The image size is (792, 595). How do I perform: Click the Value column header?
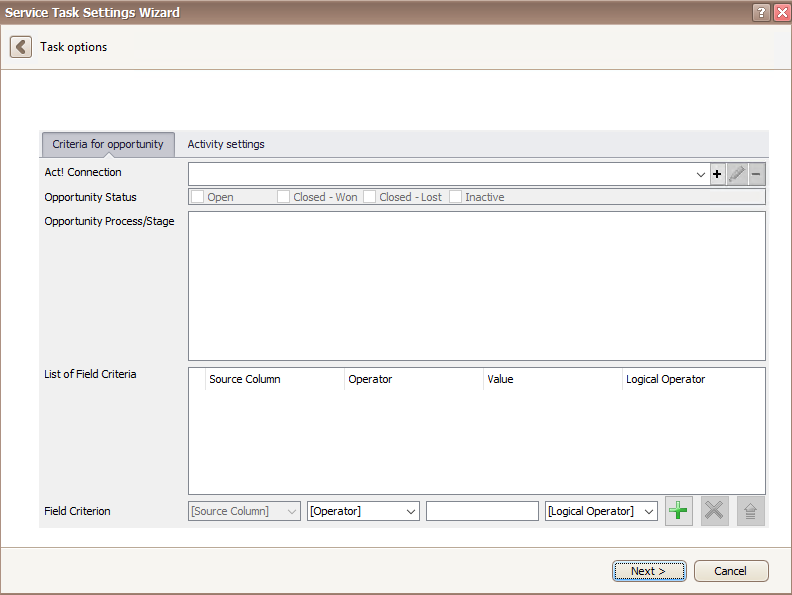[x=553, y=379]
